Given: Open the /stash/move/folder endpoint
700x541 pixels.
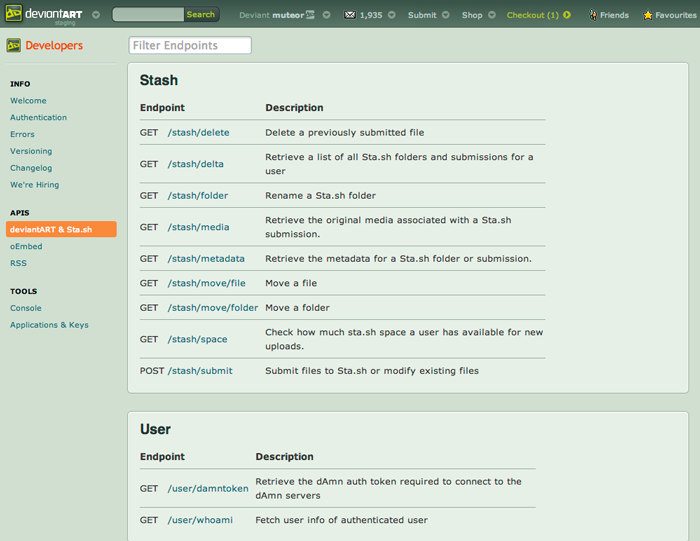Looking at the screenshot, I should pyautogui.click(x=213, y=308).
